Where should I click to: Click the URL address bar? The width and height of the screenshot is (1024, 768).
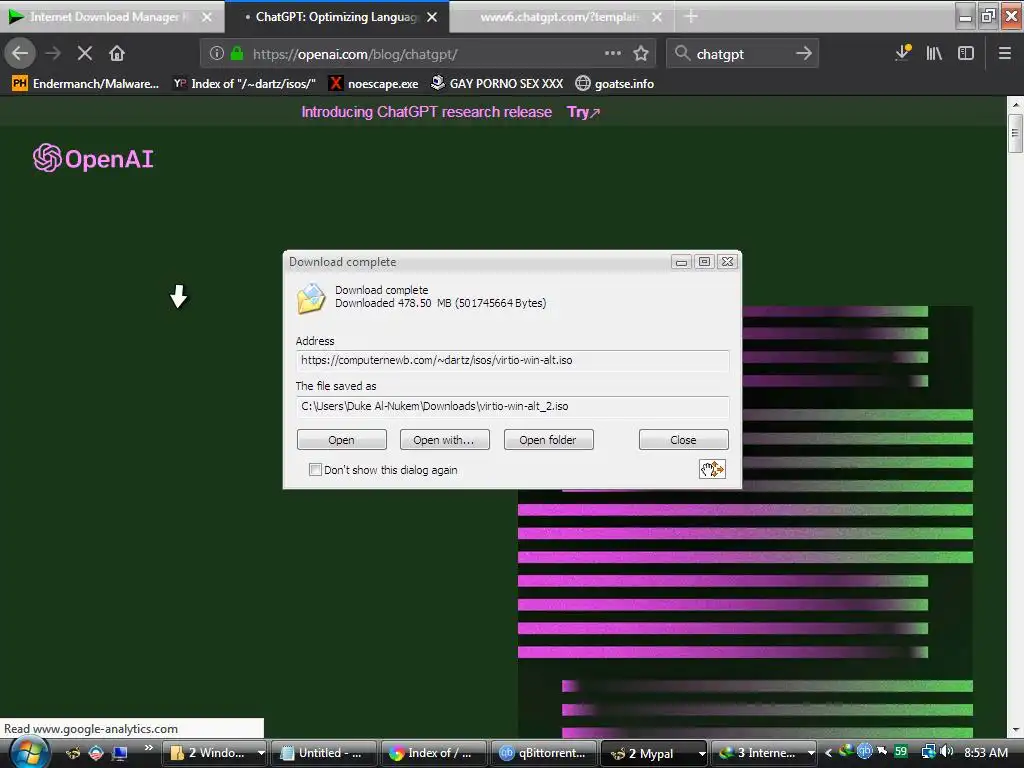click(428, 54)
